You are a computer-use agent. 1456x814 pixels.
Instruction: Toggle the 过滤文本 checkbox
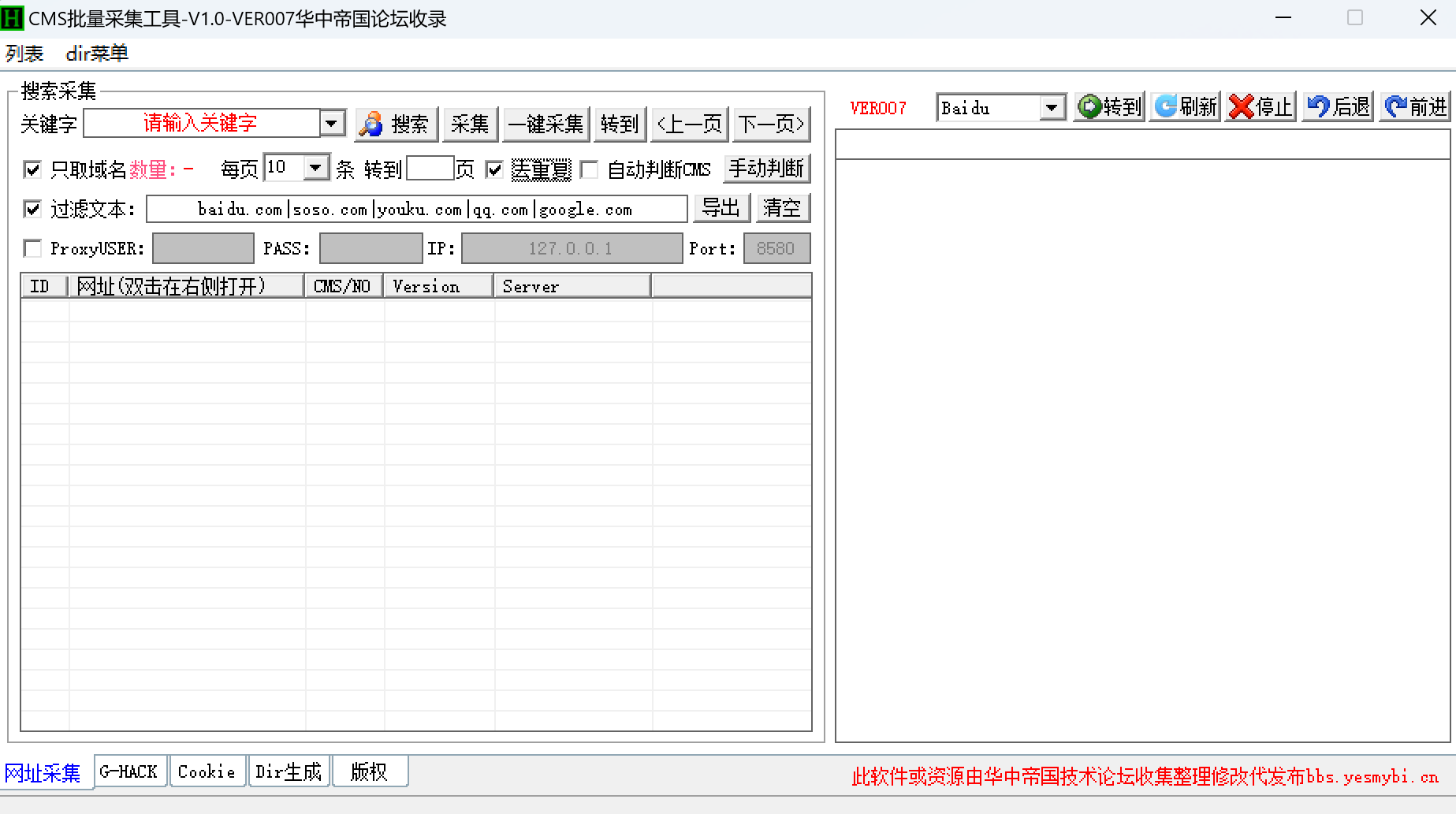click(x=33, y=209)
